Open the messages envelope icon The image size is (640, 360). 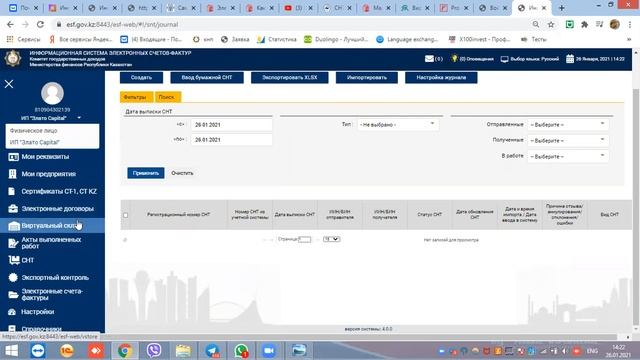429,59
